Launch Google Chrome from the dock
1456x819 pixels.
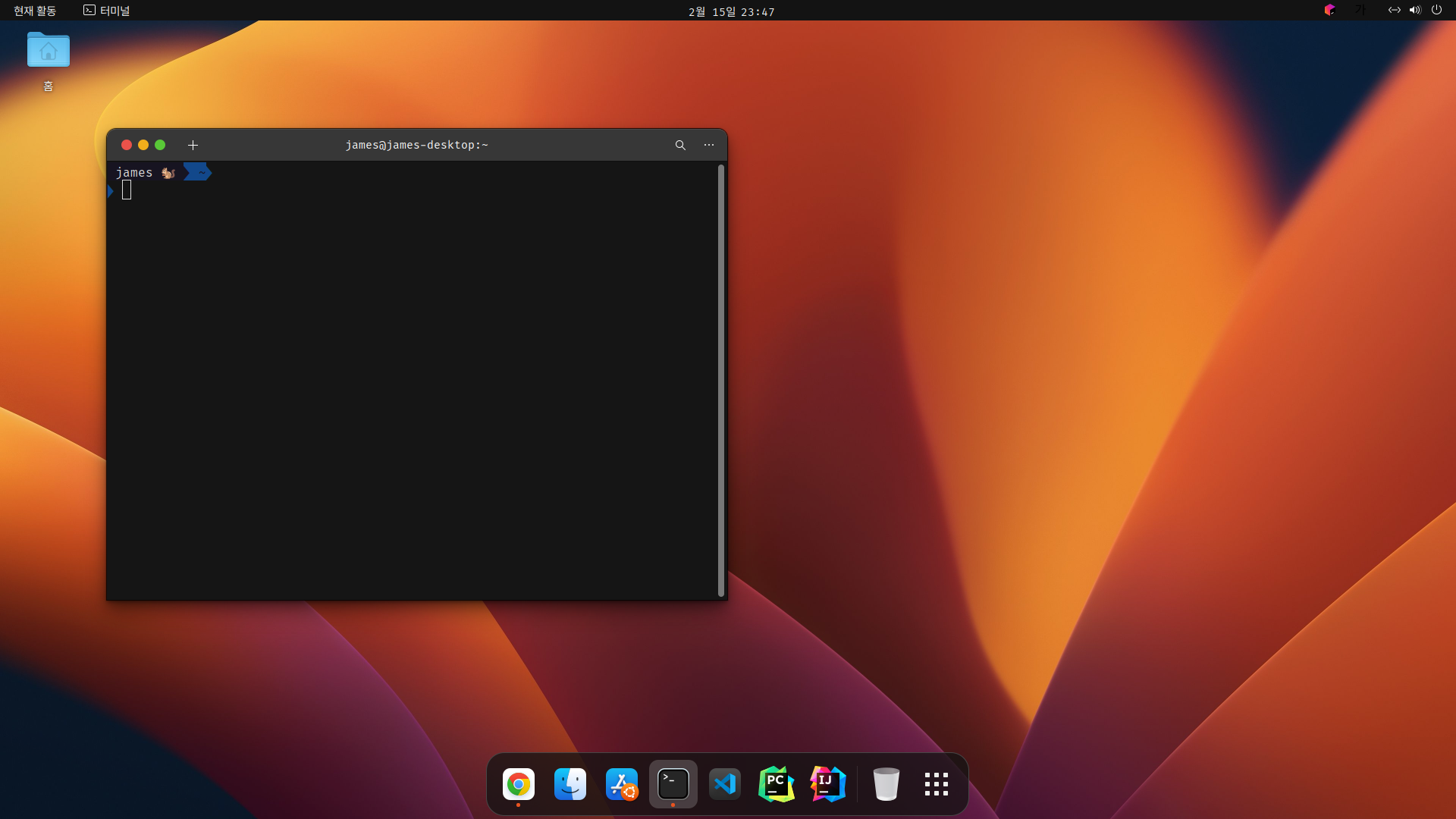tap(519, 784)
